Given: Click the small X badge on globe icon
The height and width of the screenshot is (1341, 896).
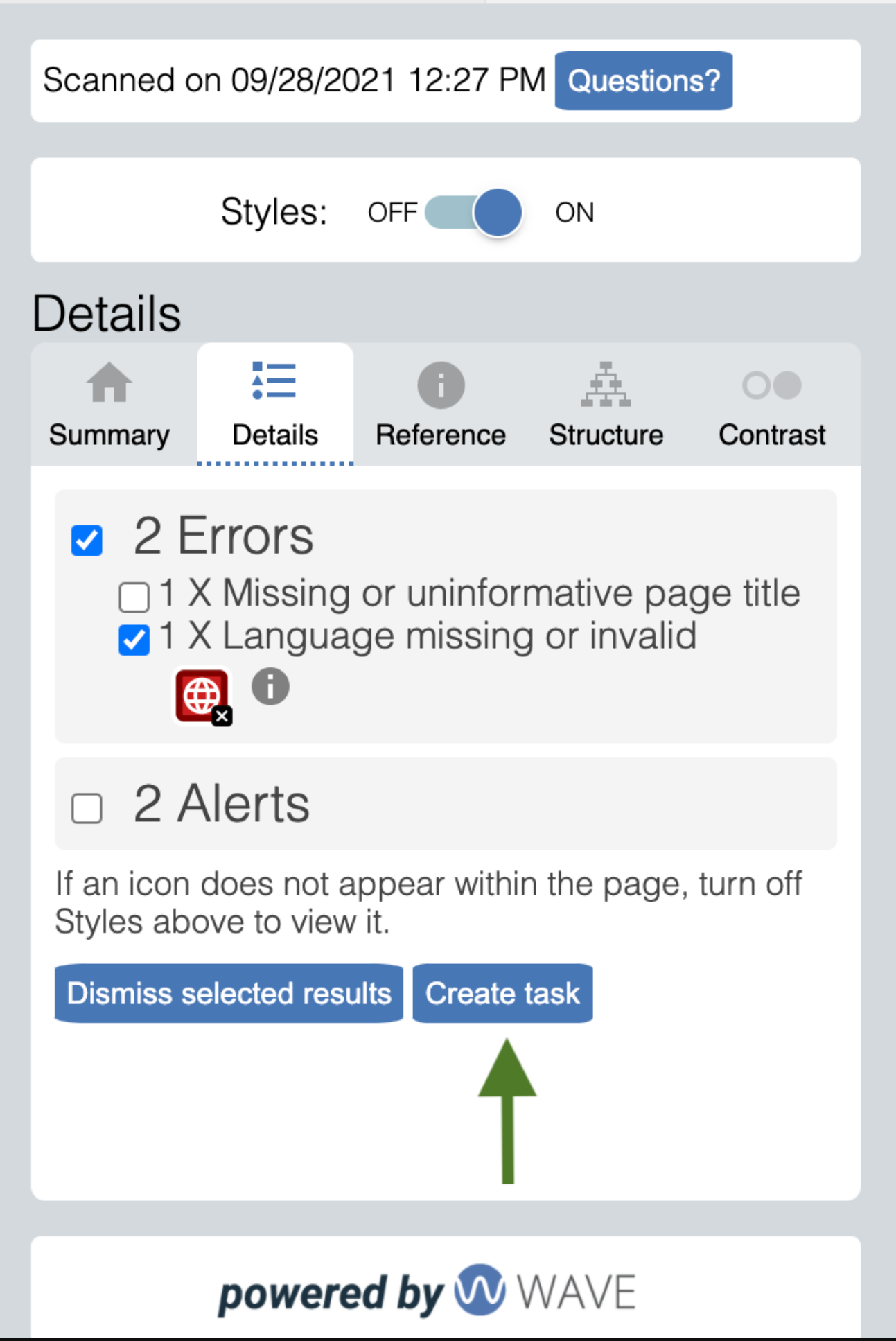Looking at the screenshot, I should point(222,717).
